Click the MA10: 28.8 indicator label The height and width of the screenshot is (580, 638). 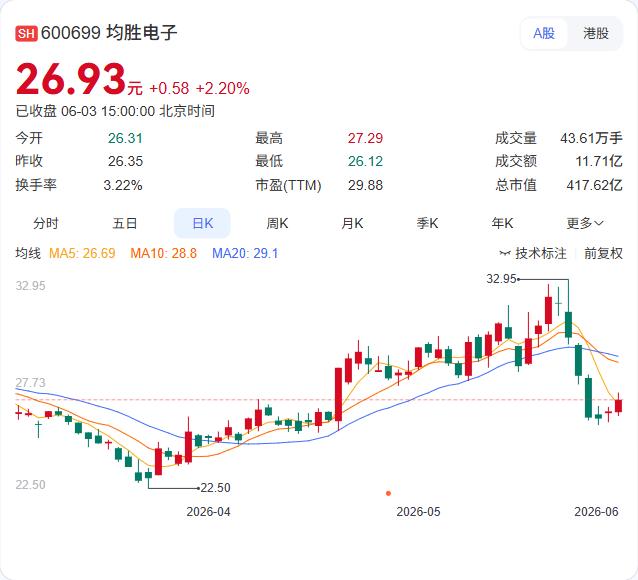coord(164,254)
